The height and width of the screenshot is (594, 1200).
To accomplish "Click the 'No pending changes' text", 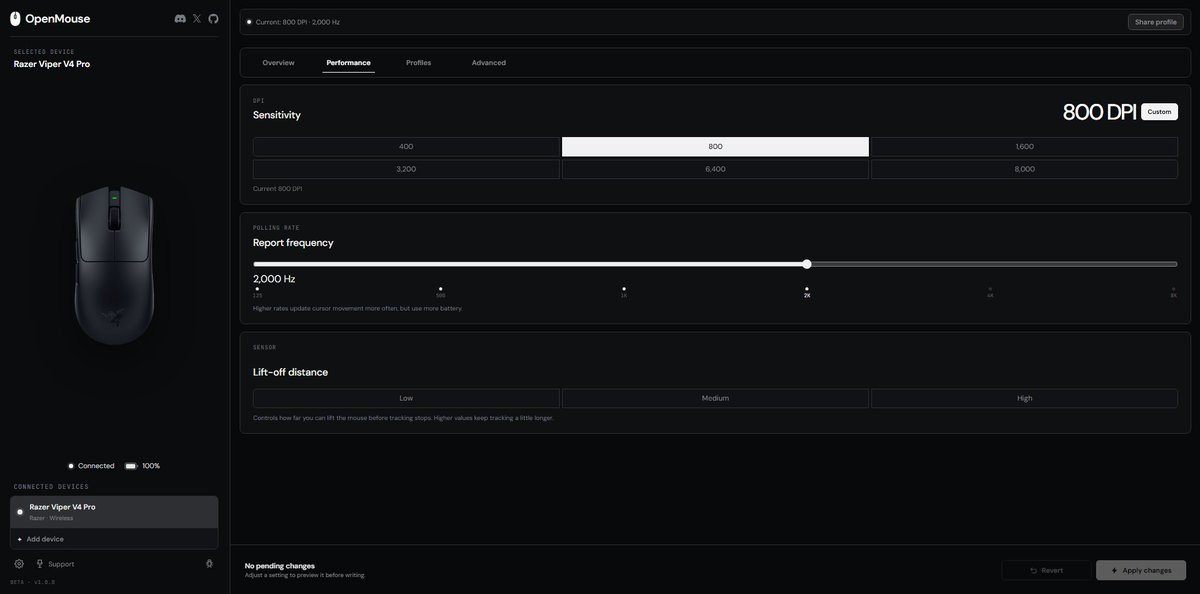I will pyautogui.click(x=280, y=566).
